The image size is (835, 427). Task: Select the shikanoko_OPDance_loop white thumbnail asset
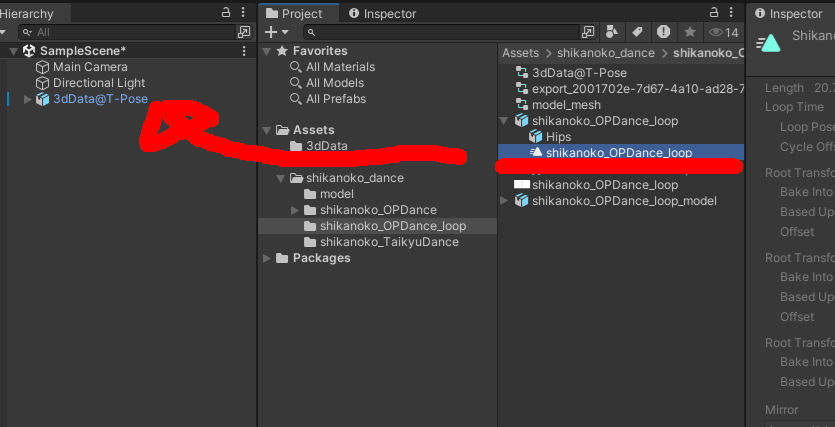coord(605,185)
